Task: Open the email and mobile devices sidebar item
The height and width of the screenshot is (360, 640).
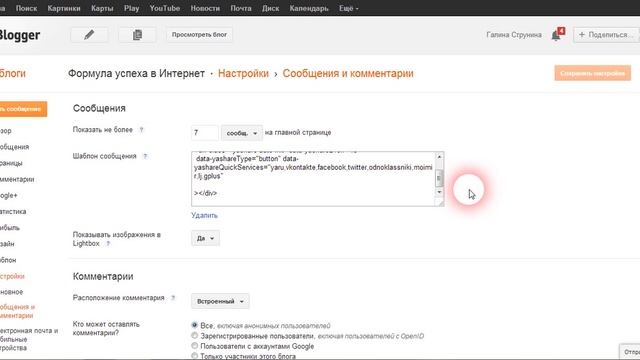Action: click(x=29, y=339)
